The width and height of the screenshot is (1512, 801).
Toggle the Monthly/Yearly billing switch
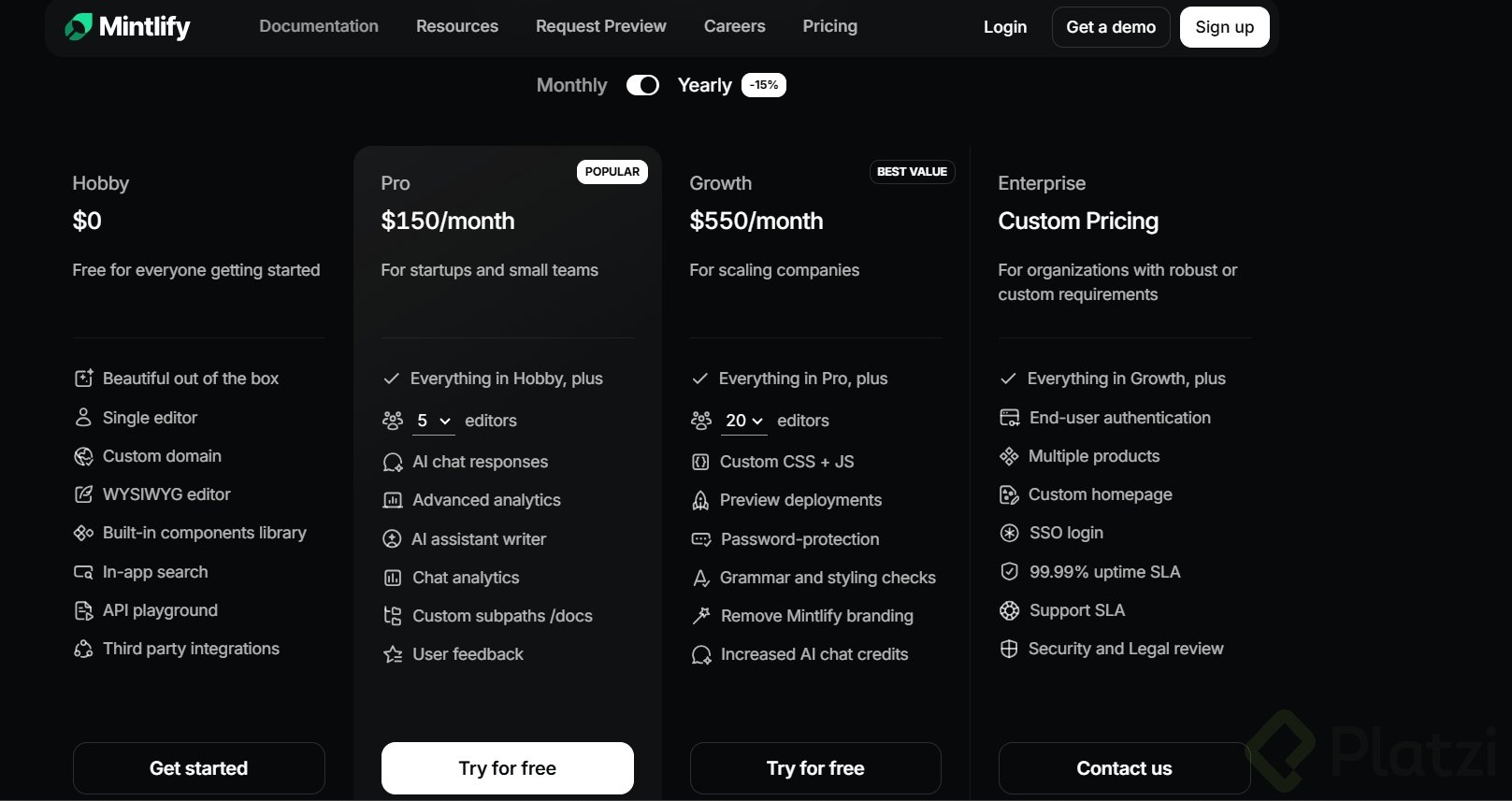point(642,85)
